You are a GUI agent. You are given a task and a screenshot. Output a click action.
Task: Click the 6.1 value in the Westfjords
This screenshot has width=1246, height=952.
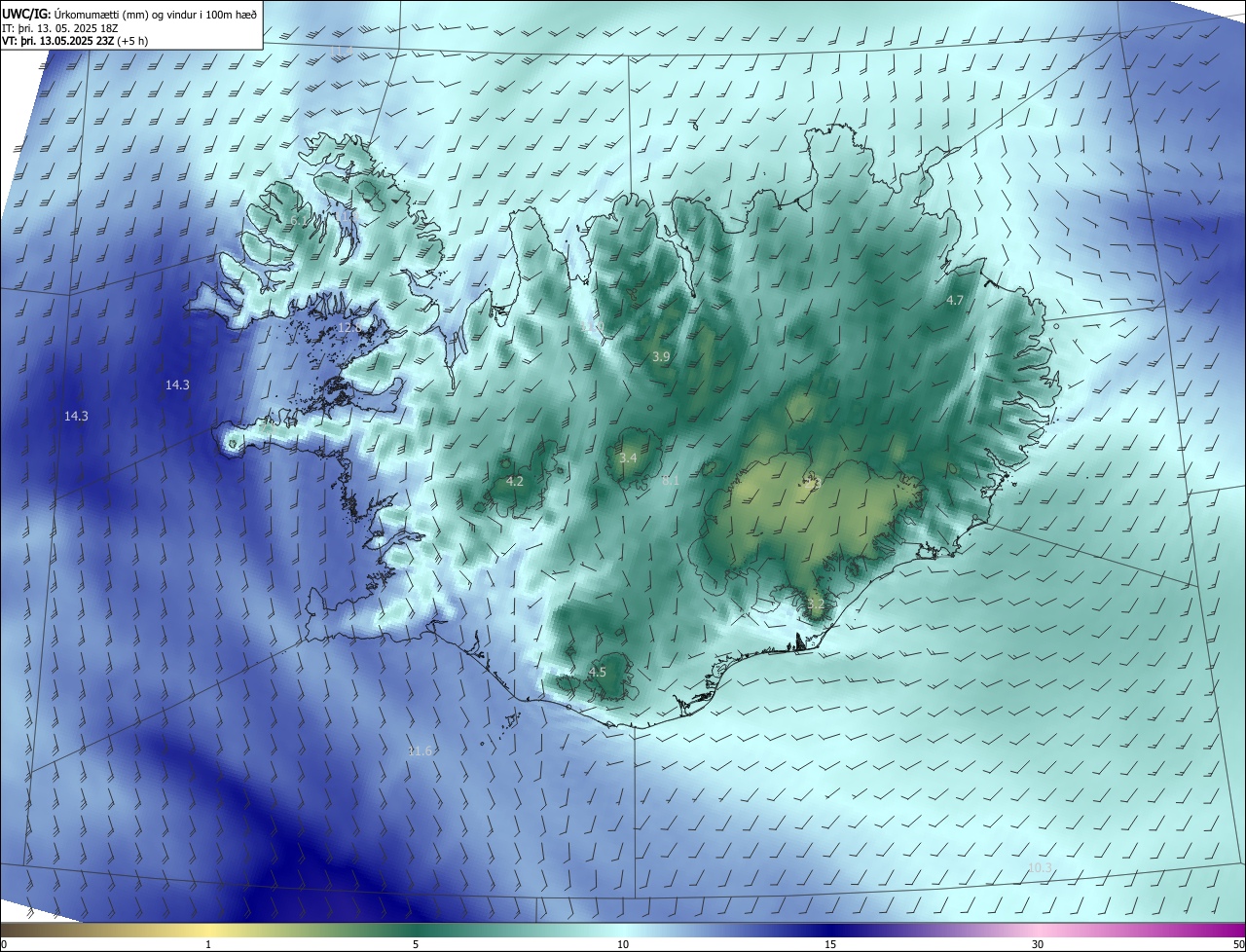pos(298,221)
